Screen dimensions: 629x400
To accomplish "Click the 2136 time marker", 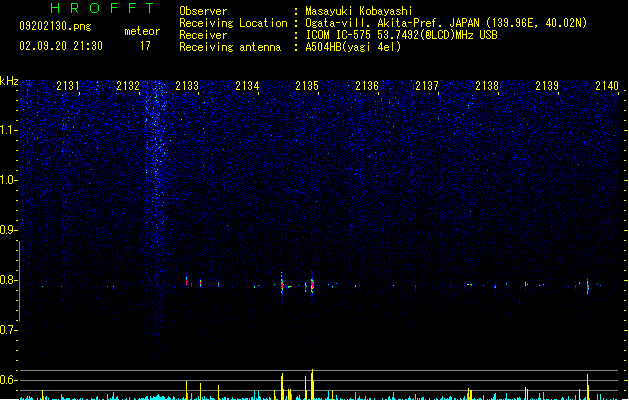I will tap(367, 85).
